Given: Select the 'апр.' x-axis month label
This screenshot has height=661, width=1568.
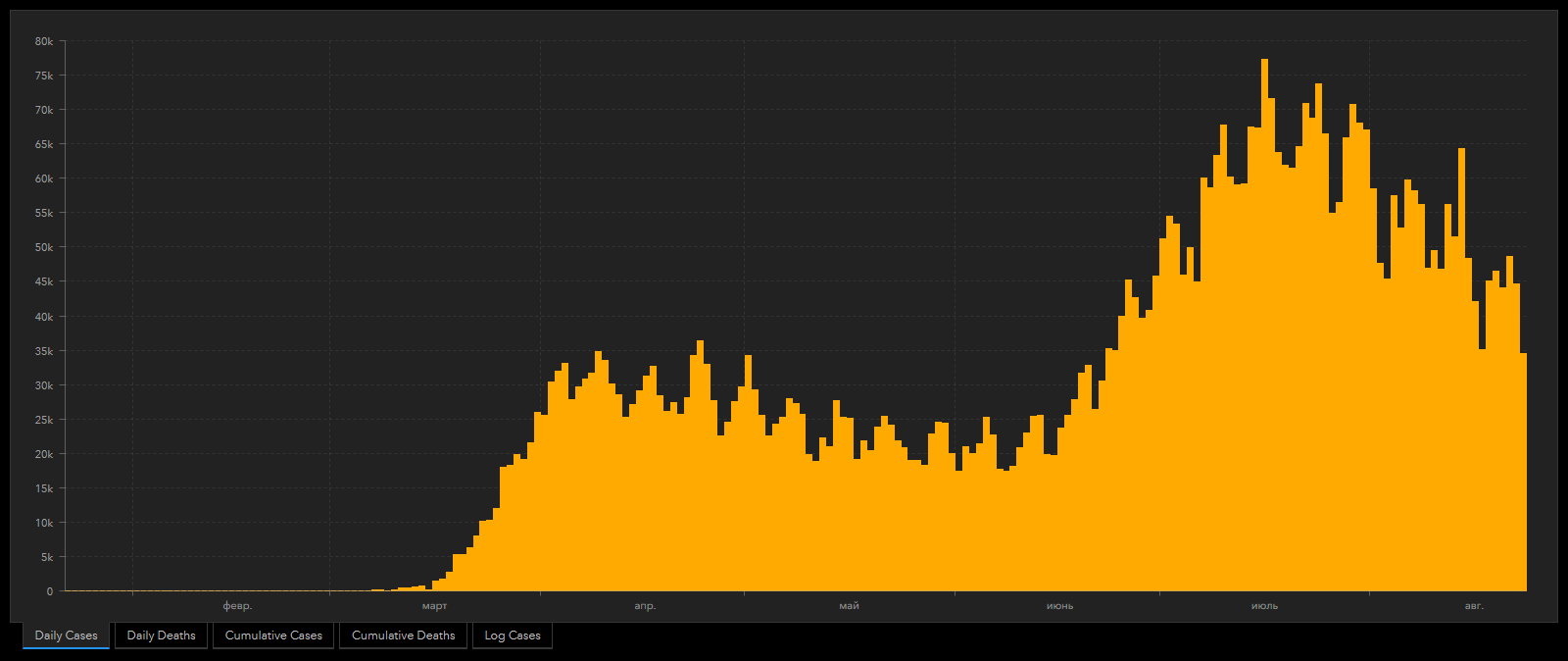Looking at the screenshot, I should tap(645, 606).
